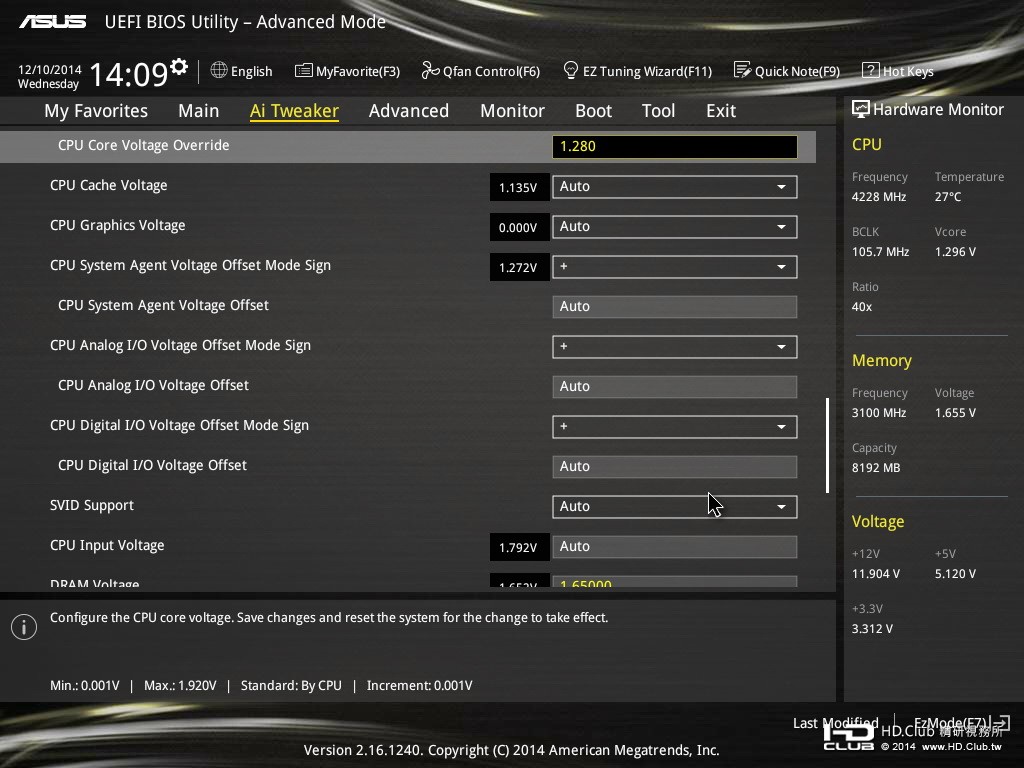Image resolution: width=1024 pixels, height=768 pixels.
Task: Go to the Advanced tab
Action: tap(409, 111)
